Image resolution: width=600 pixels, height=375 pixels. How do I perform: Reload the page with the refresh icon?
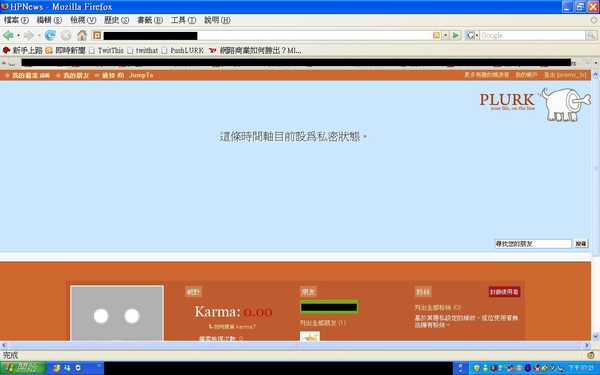[50, 36]
